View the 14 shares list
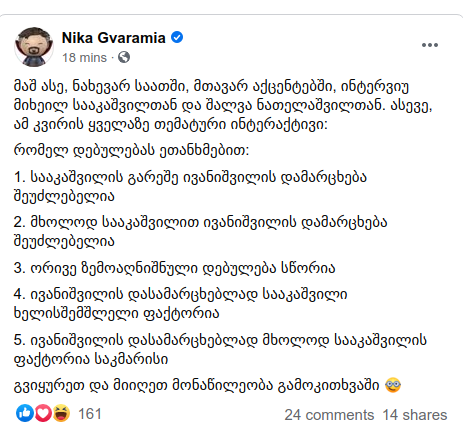This screenshot has width=463, height=433. pyautogui.click(x=415, y=415)
